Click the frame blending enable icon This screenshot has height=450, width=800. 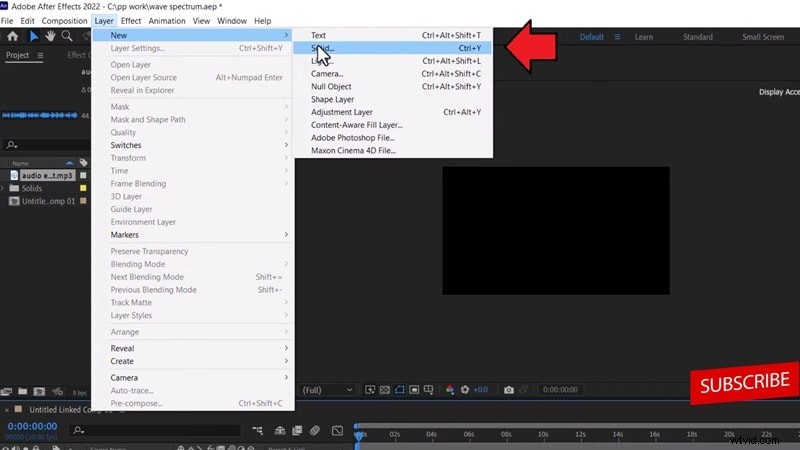[x=297, y=431]
